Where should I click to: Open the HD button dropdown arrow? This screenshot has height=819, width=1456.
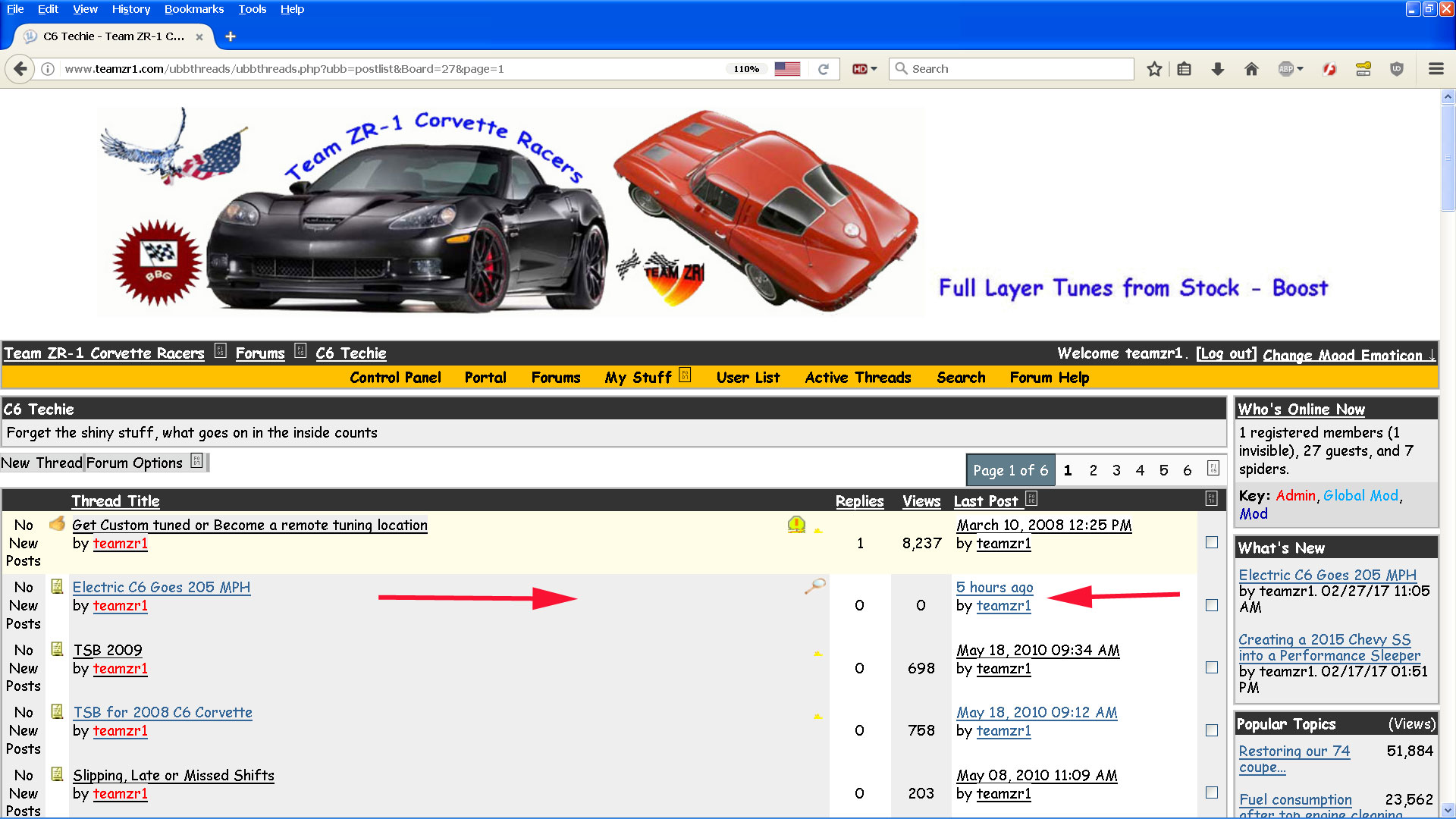(874, 69)
